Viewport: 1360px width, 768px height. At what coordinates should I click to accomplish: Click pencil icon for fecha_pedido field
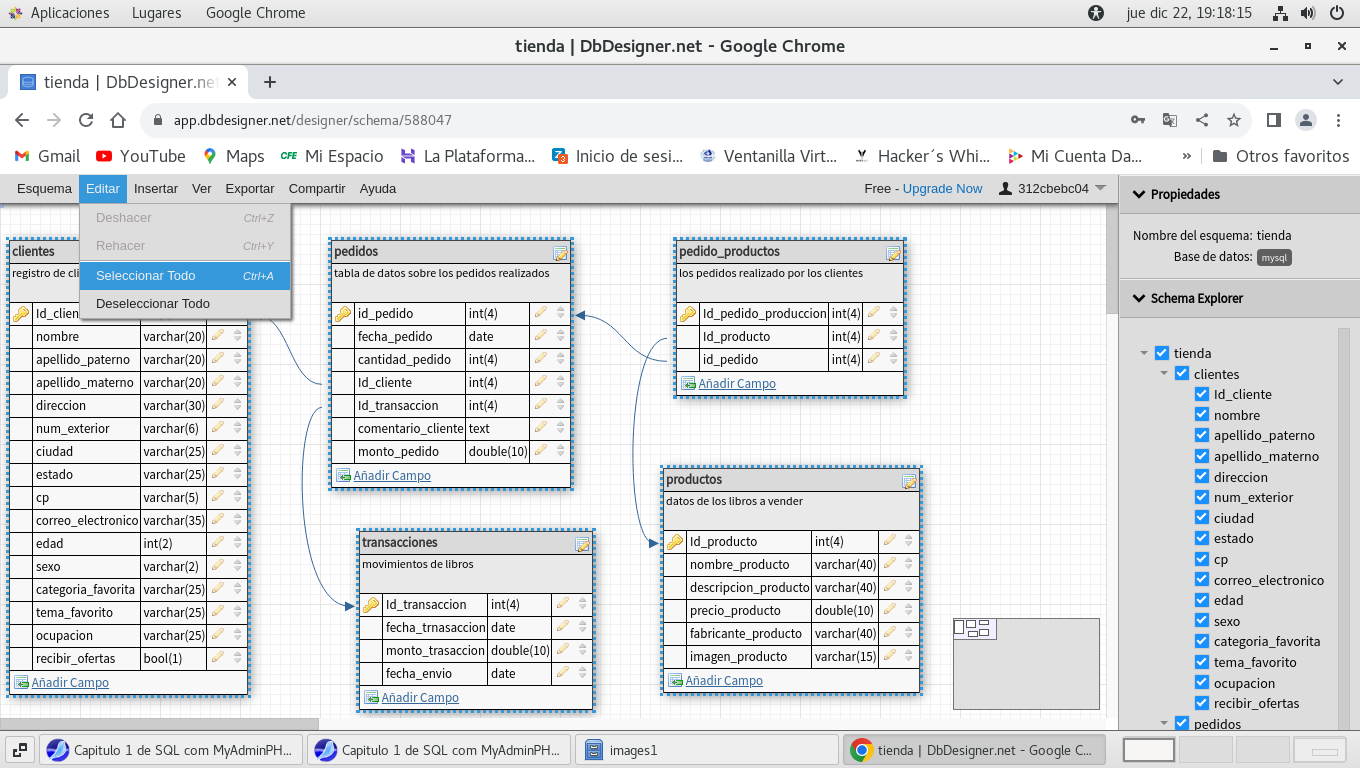tap(541, 337)
